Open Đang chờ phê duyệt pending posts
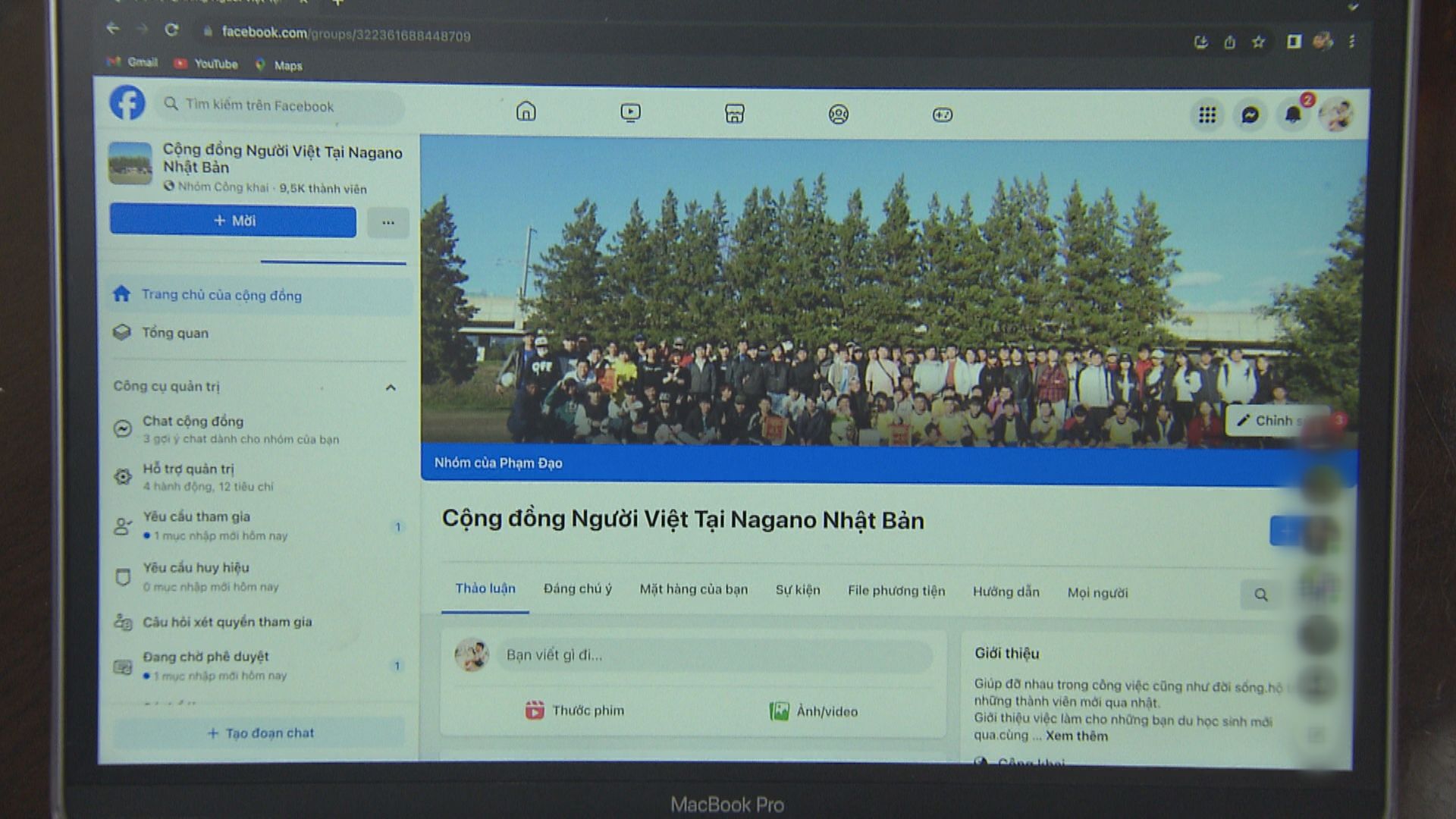The width and height of the screenshot is (1456, 819). (258, 665)
